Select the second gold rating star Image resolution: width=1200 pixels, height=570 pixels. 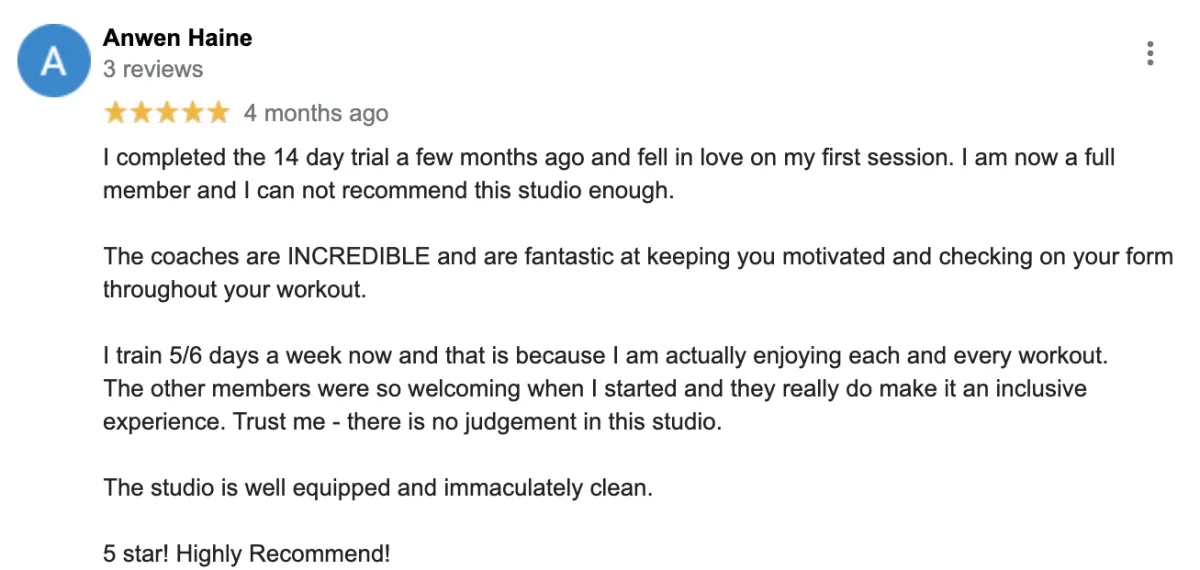point(141,113)
